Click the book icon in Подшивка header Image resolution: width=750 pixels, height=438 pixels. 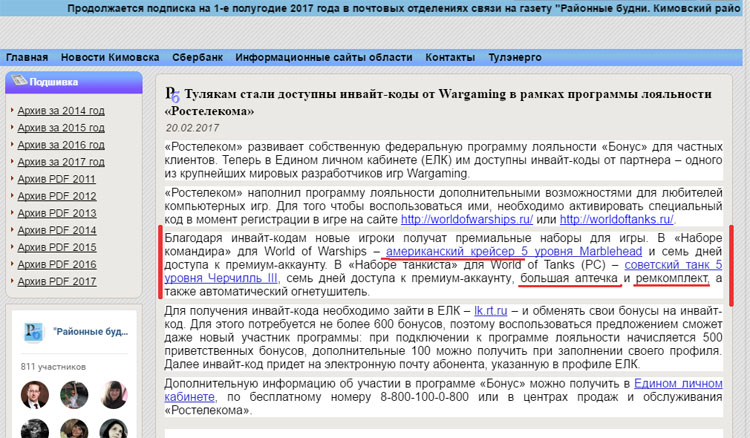[x=19, y=82]
